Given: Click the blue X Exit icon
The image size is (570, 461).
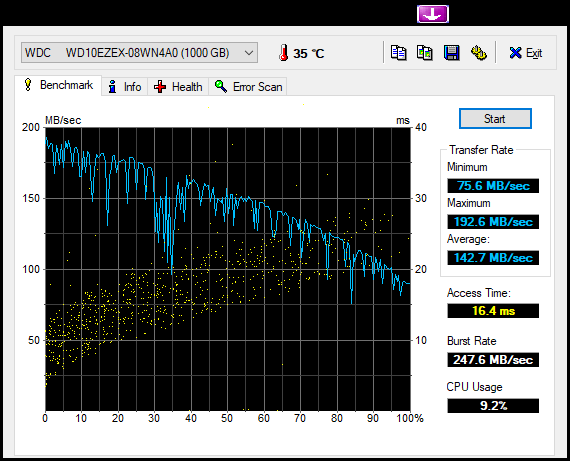Looking at the screenshot, I should pyautogui.click(x=515, y=53).
